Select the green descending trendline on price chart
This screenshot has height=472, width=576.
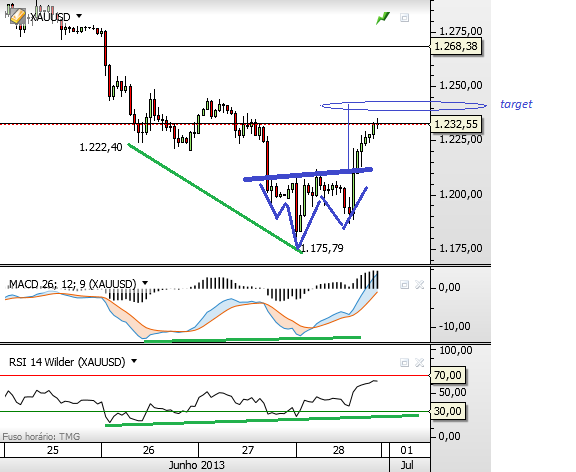point(214,198)
